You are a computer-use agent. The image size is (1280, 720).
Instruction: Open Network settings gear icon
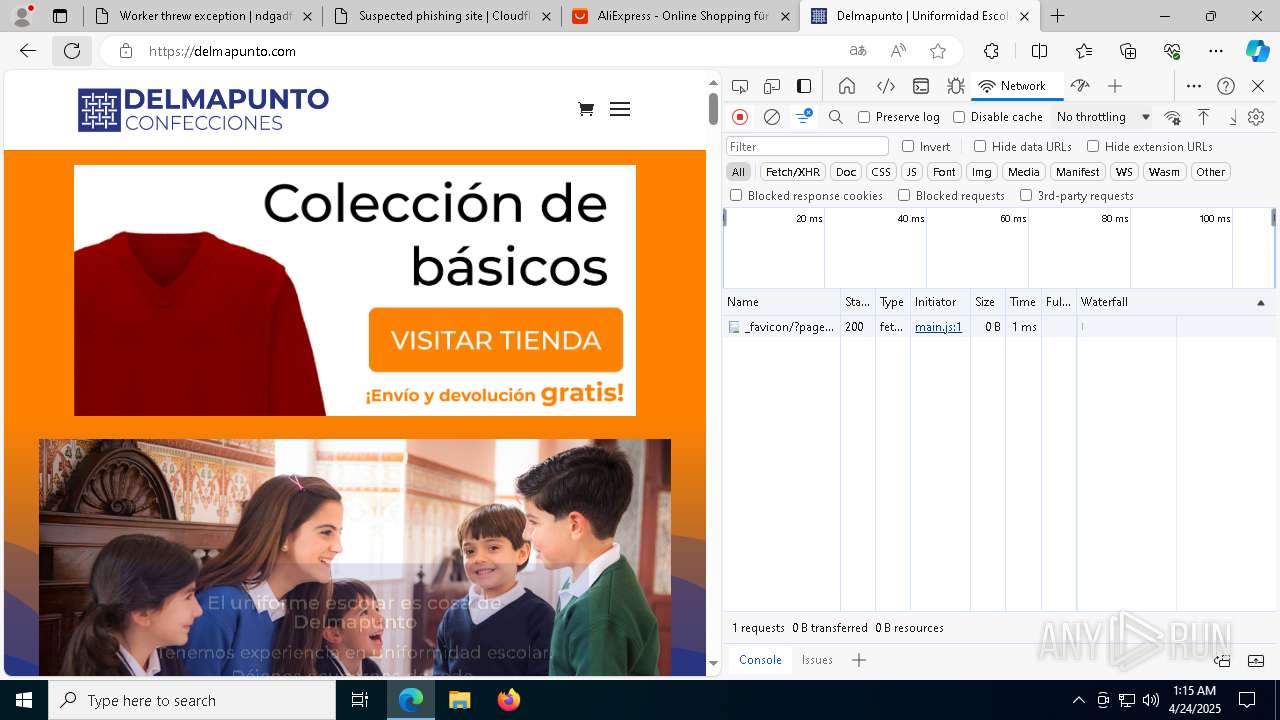(x=1256, y=117)
